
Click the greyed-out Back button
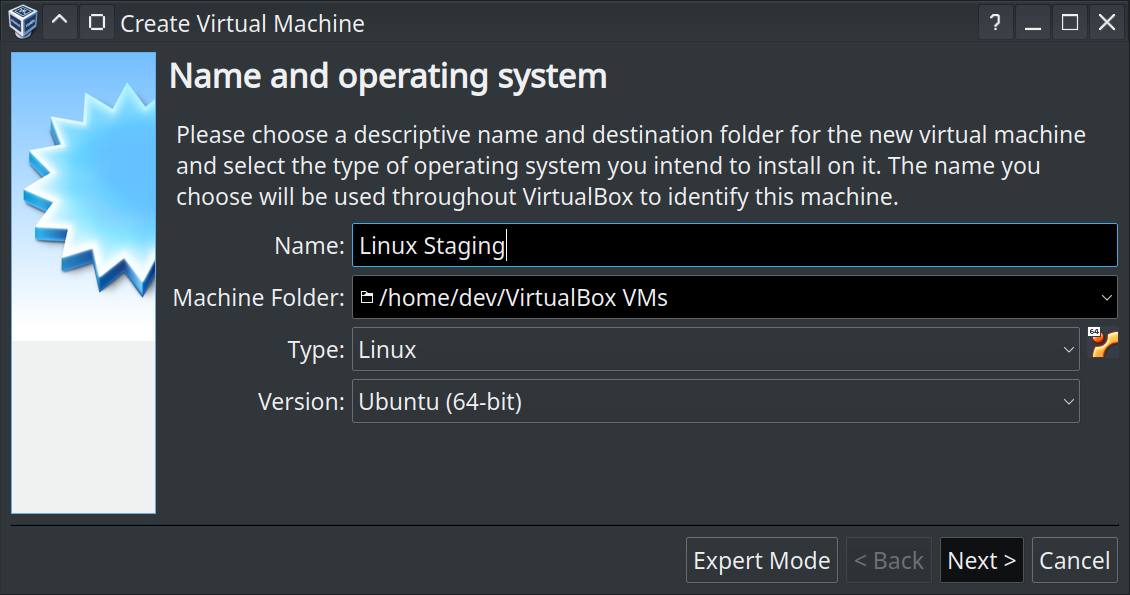coord(888,561)
